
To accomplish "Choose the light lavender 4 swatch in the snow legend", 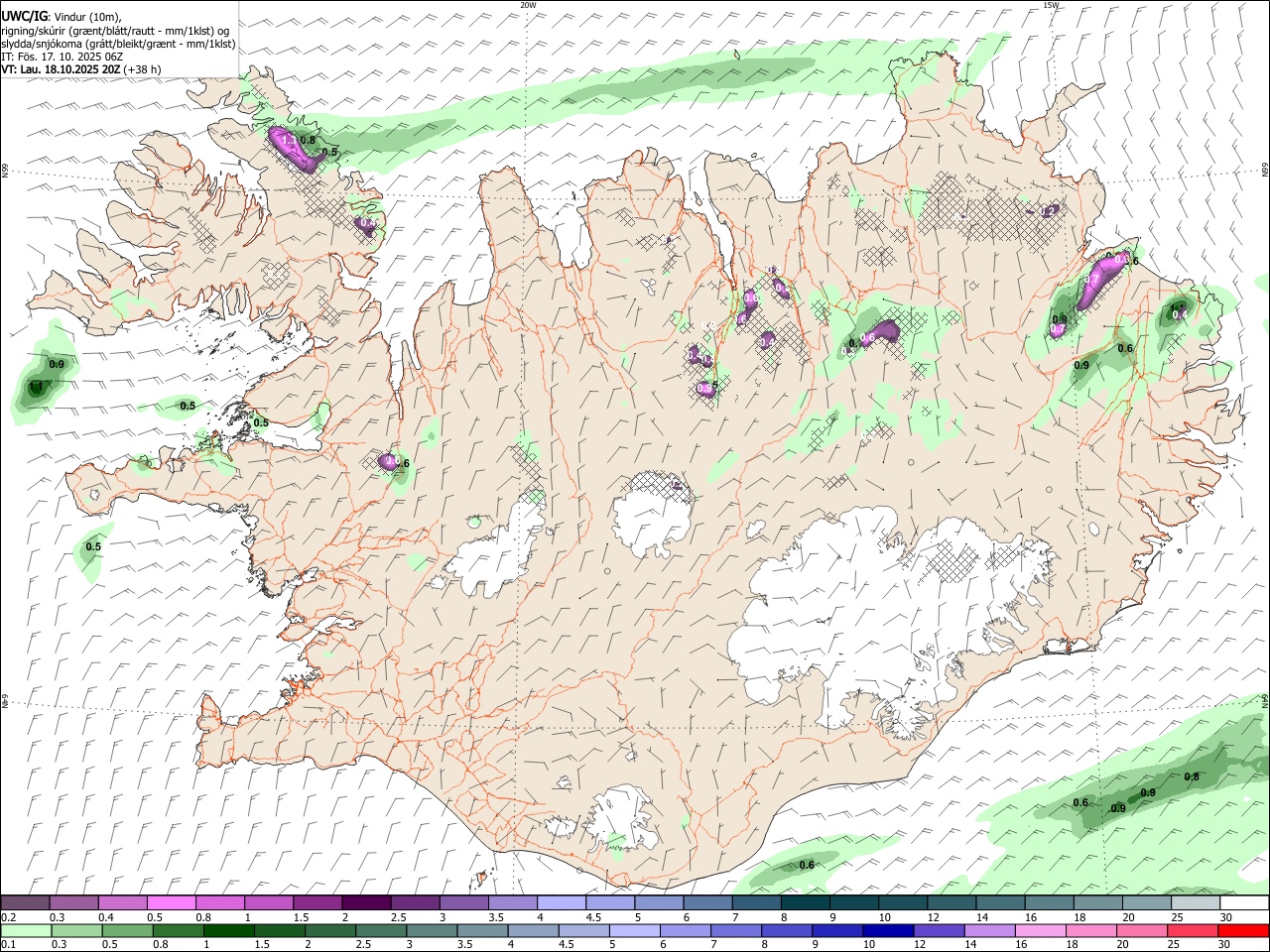I will click(562, 903).
